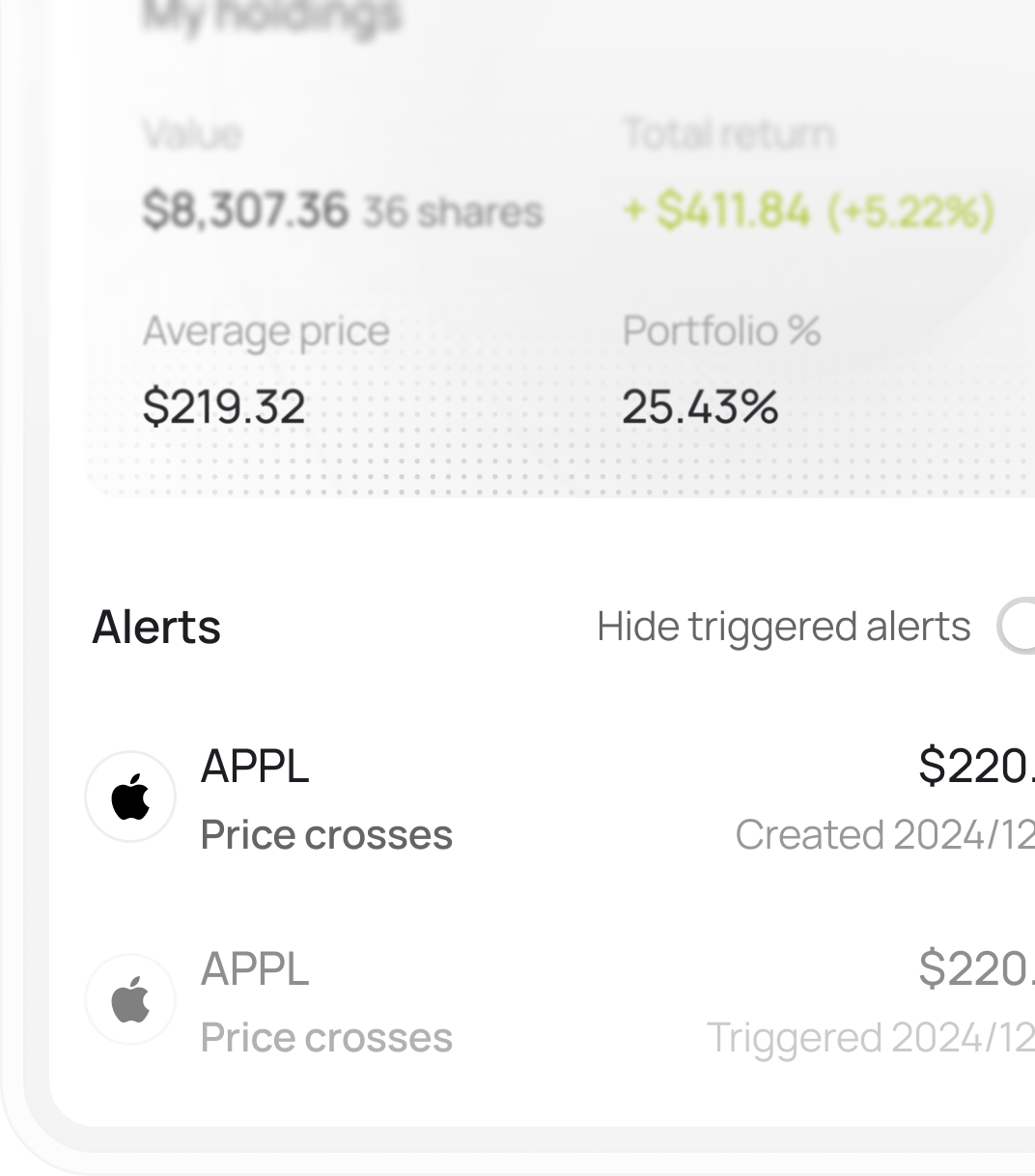Click the Apple logo on the active alert
The height and width of the screenshot is (1176, 1035).
tap(130, 798)
